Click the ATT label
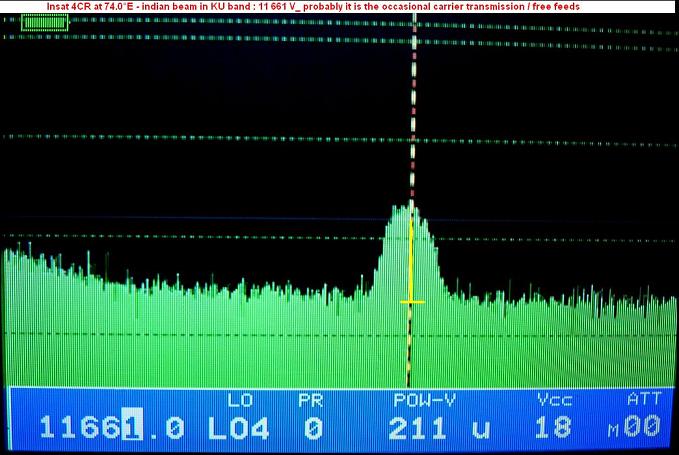Screen dimensions: 679x455 tap(644, 398)
